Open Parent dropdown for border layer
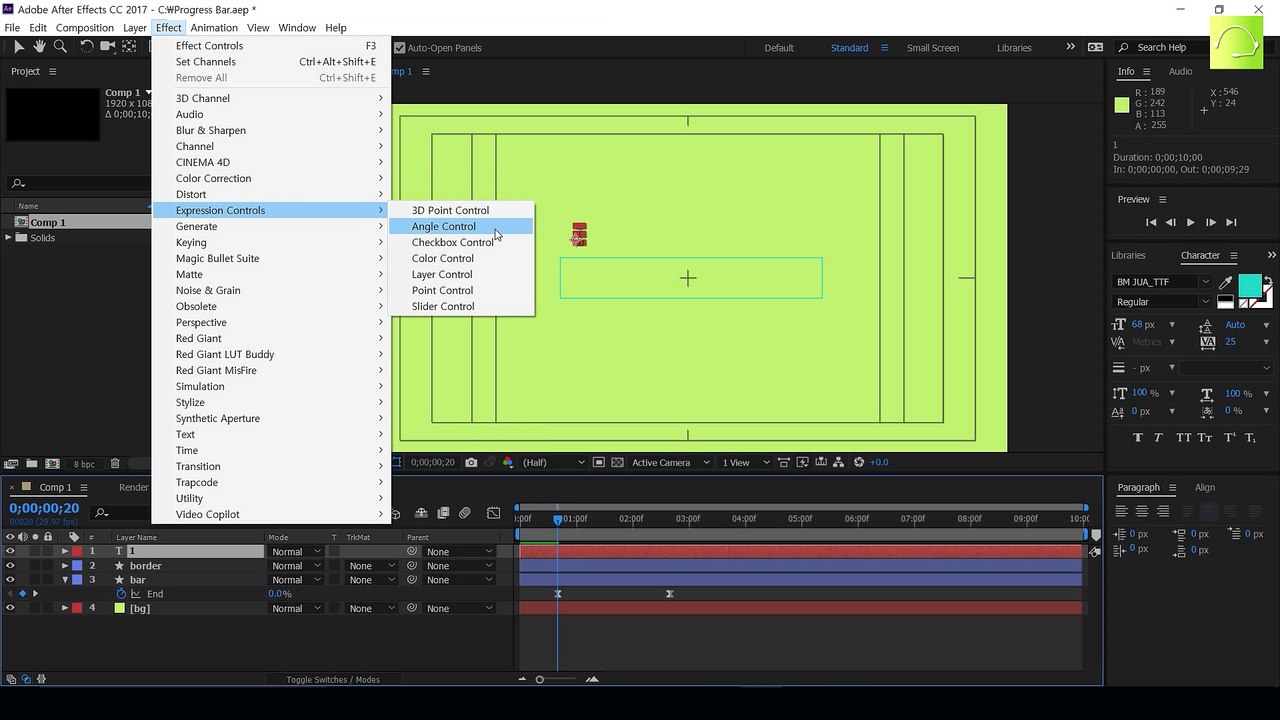This screenshot has height=720, width=1280. [460, 566]
